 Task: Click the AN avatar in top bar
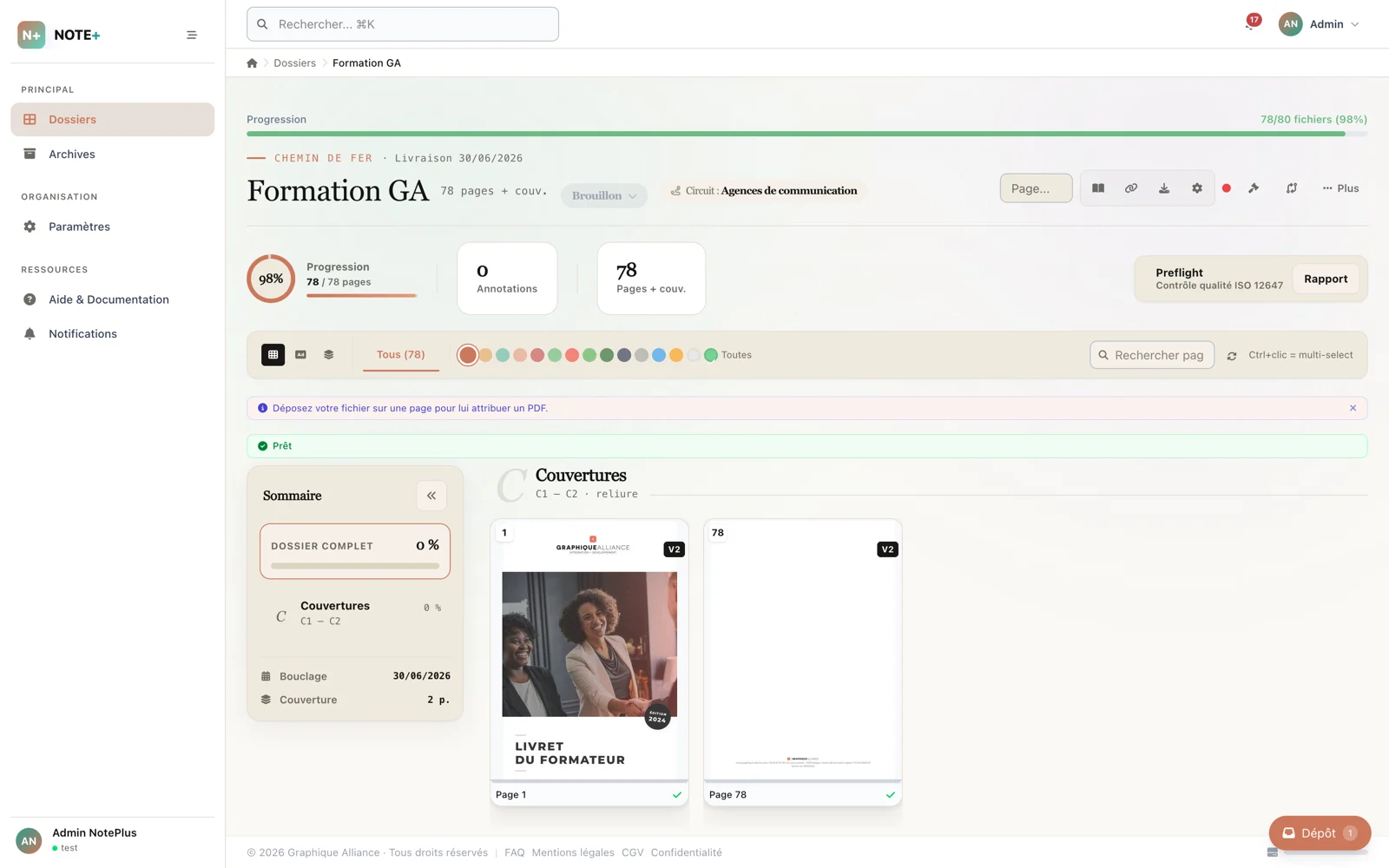pos(1291,24)
